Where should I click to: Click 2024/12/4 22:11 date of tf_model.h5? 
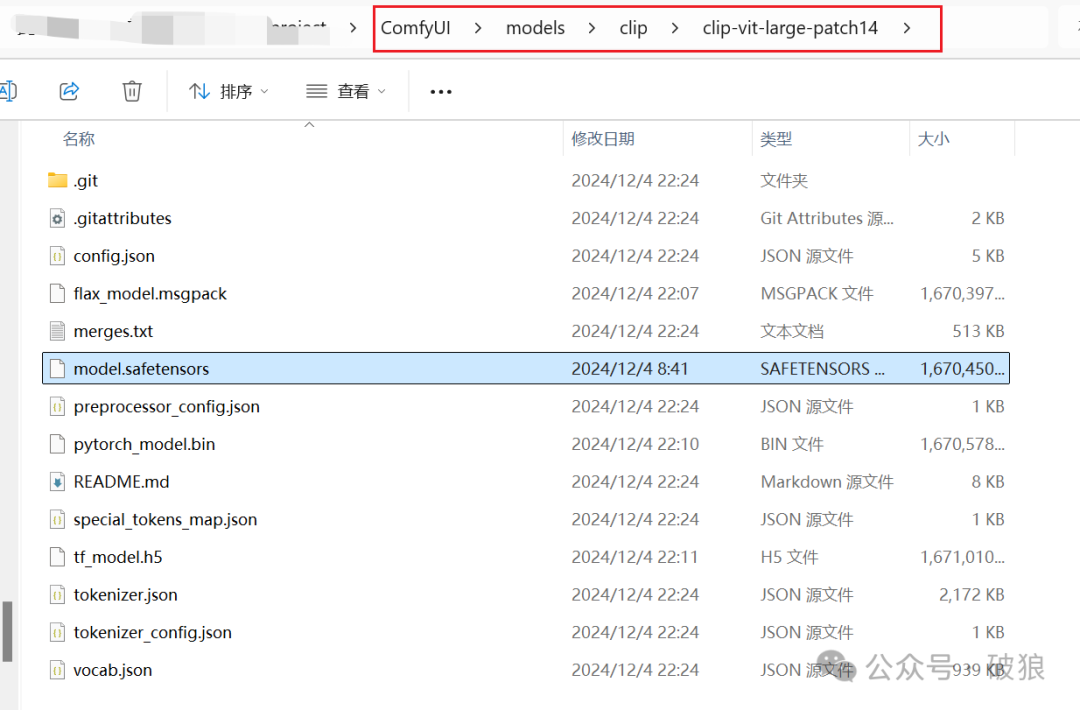(x=634, y=558)
